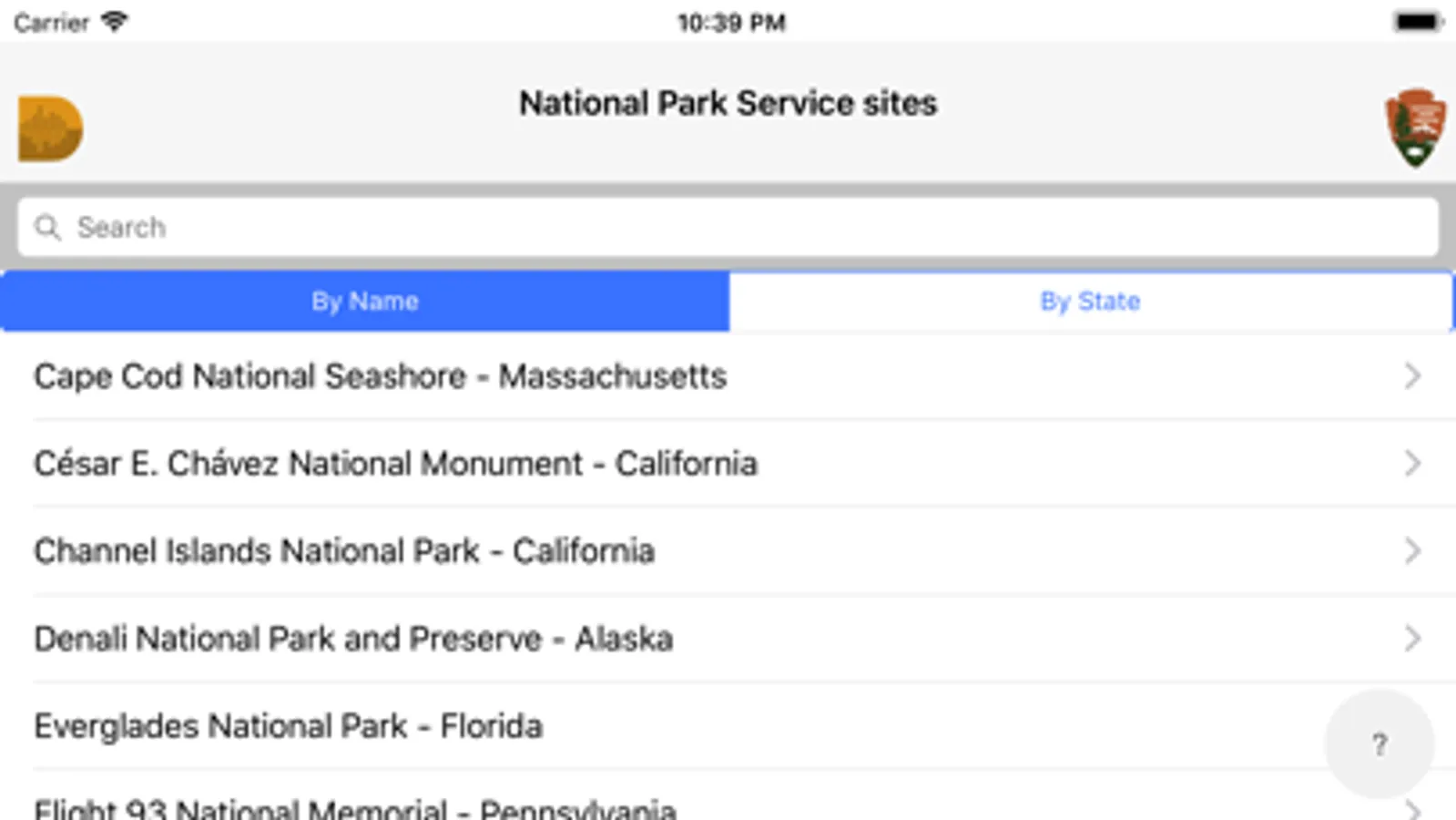This screenshot has width=1456, height=820.
Task: Expand the Denali National Park chevron
Action: click(1412, 639)
